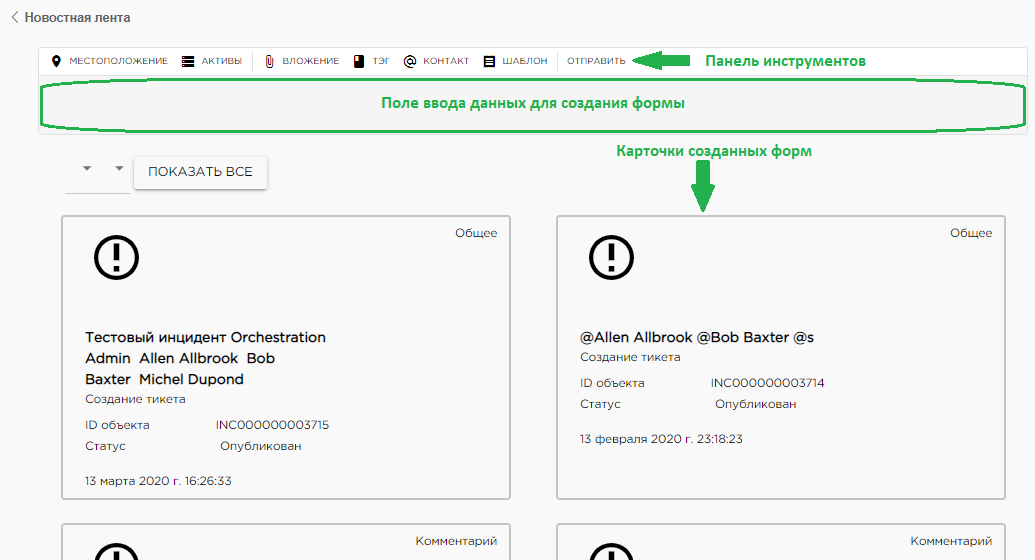
Task: Click alert icon on INC000000003714 card
Action: (x=611, y=258)
